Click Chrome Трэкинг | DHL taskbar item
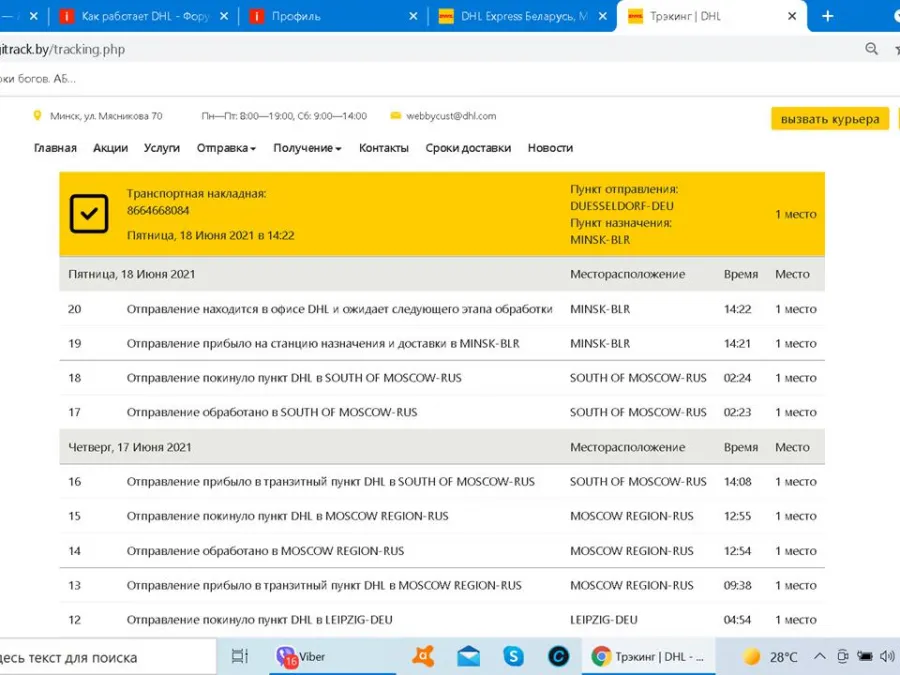 648,657
